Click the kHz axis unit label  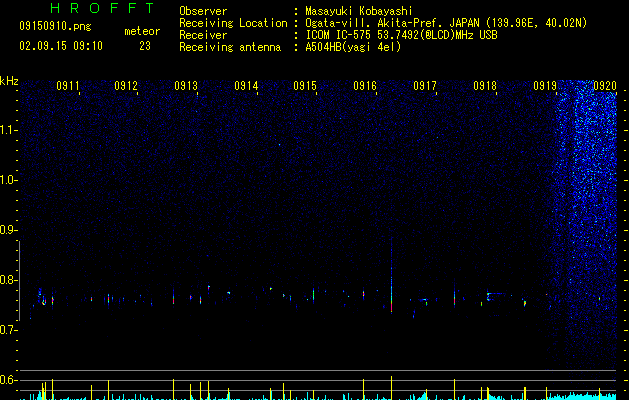pyautogui.click(x=9, y=81)
